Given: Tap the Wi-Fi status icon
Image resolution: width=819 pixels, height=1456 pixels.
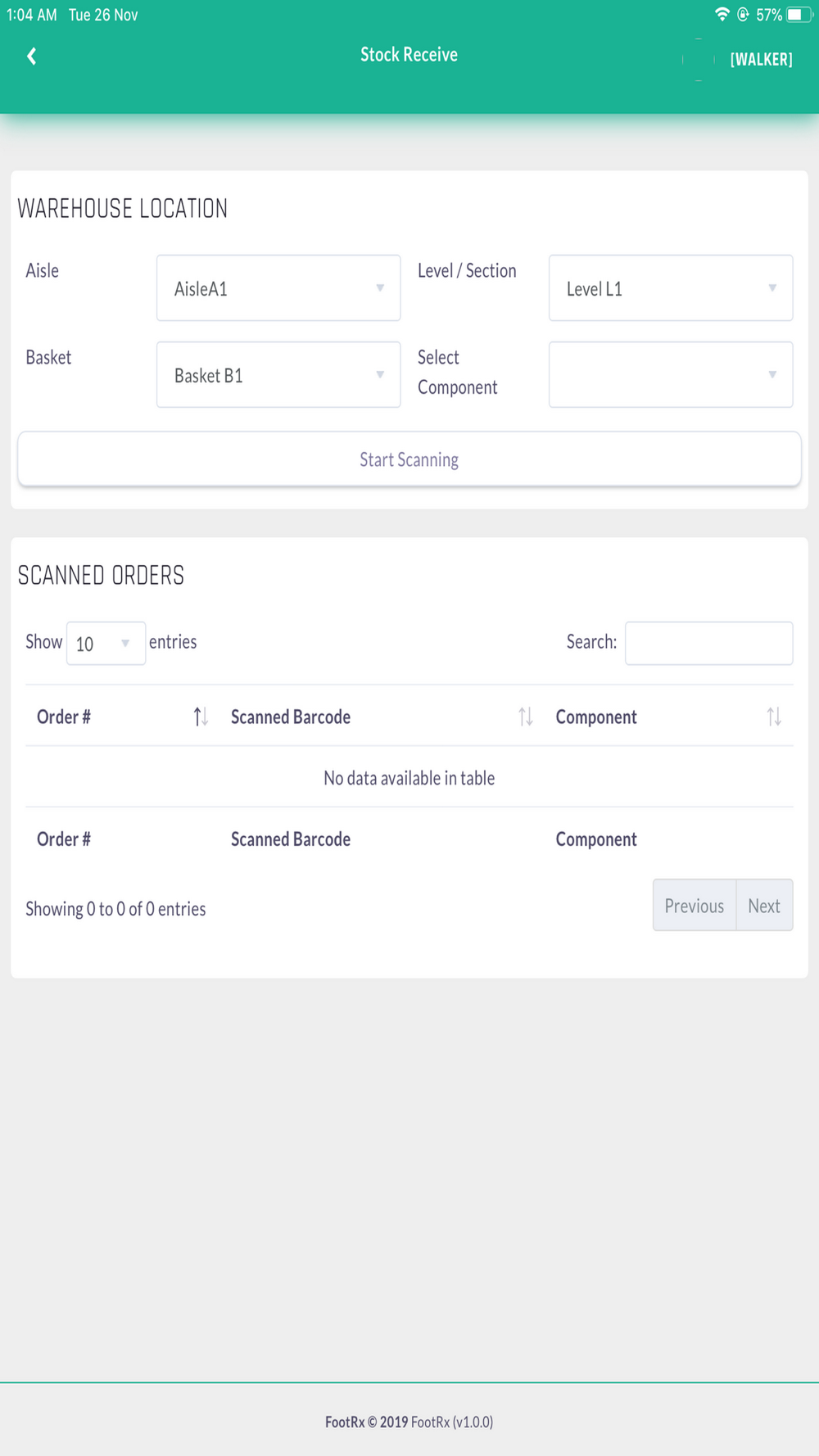Looking at the screenshot, I should [722, 14].
